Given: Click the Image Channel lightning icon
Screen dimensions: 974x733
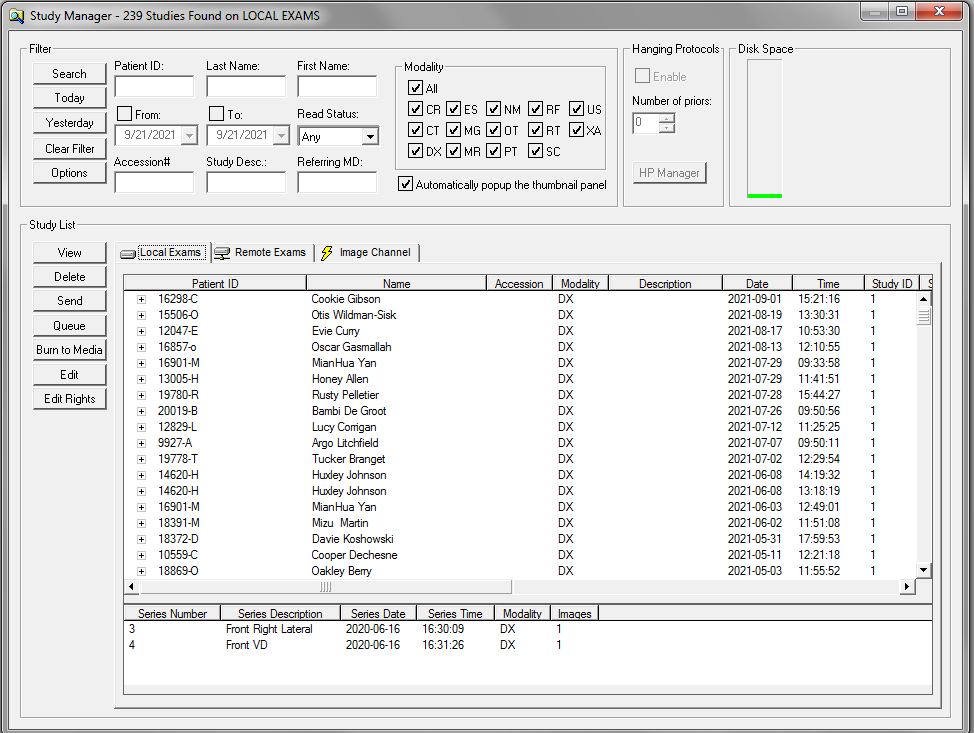Looking at the screenshot, I should pos(327,253).
